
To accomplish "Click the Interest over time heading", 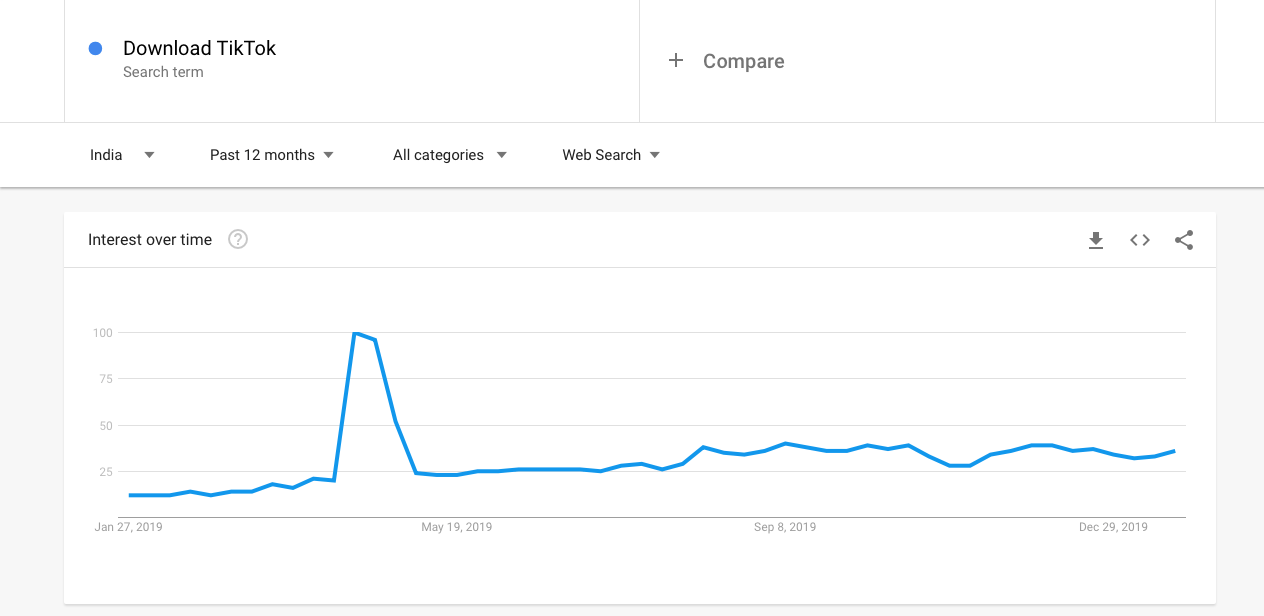I will (x=150, y=240).
